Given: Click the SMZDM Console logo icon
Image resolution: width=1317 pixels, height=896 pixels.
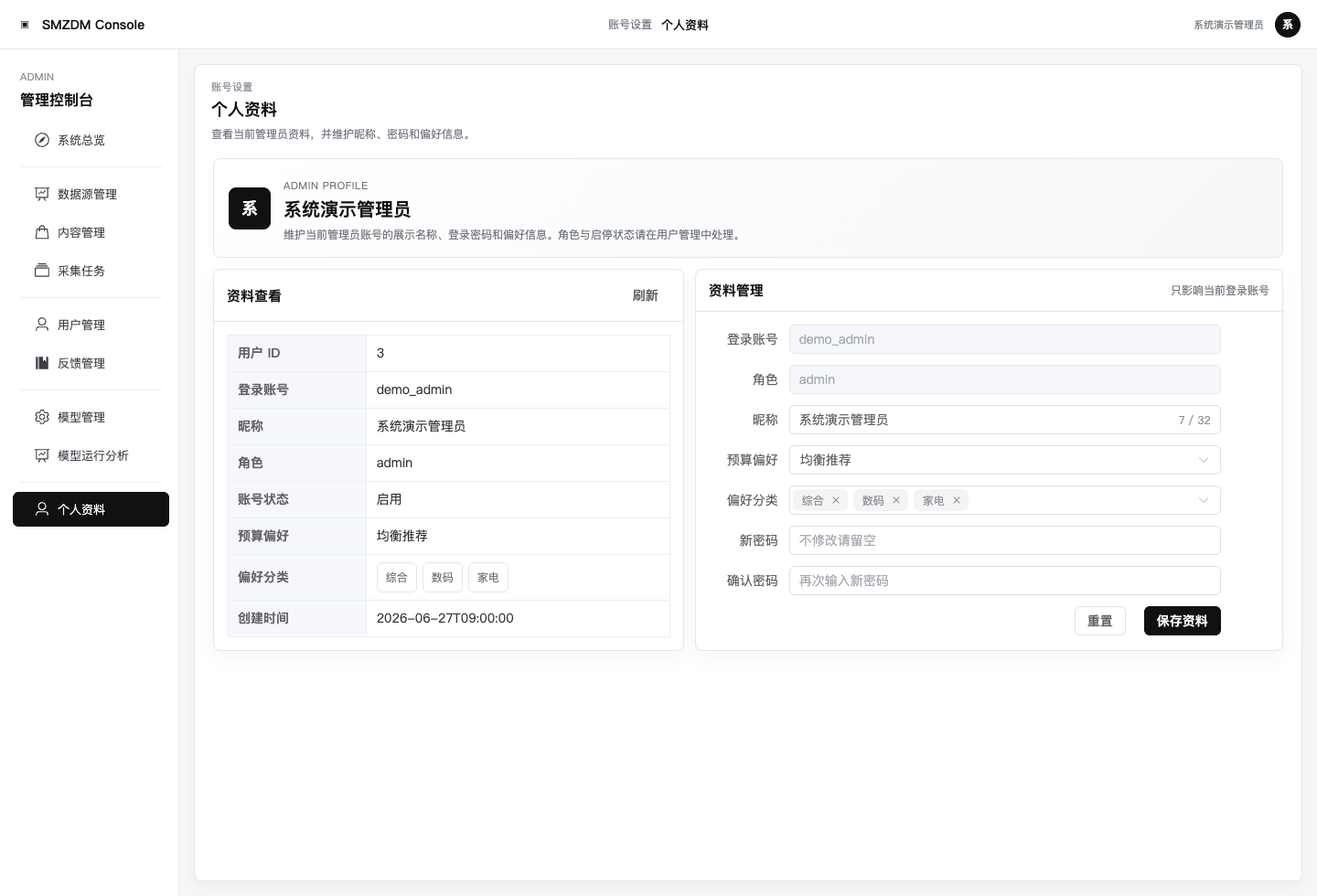Looking at the screenshot, I should 25,25.
